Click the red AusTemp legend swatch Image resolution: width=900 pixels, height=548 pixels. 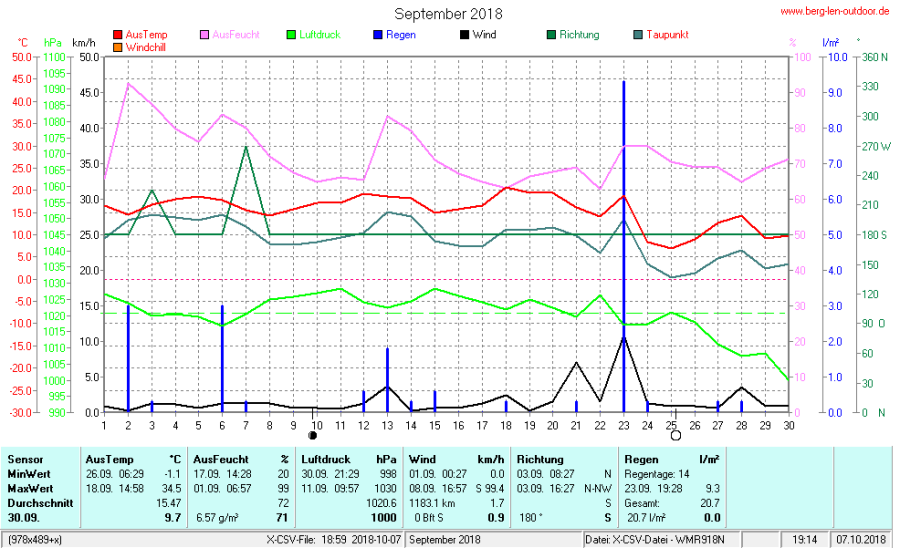point(118,35)
